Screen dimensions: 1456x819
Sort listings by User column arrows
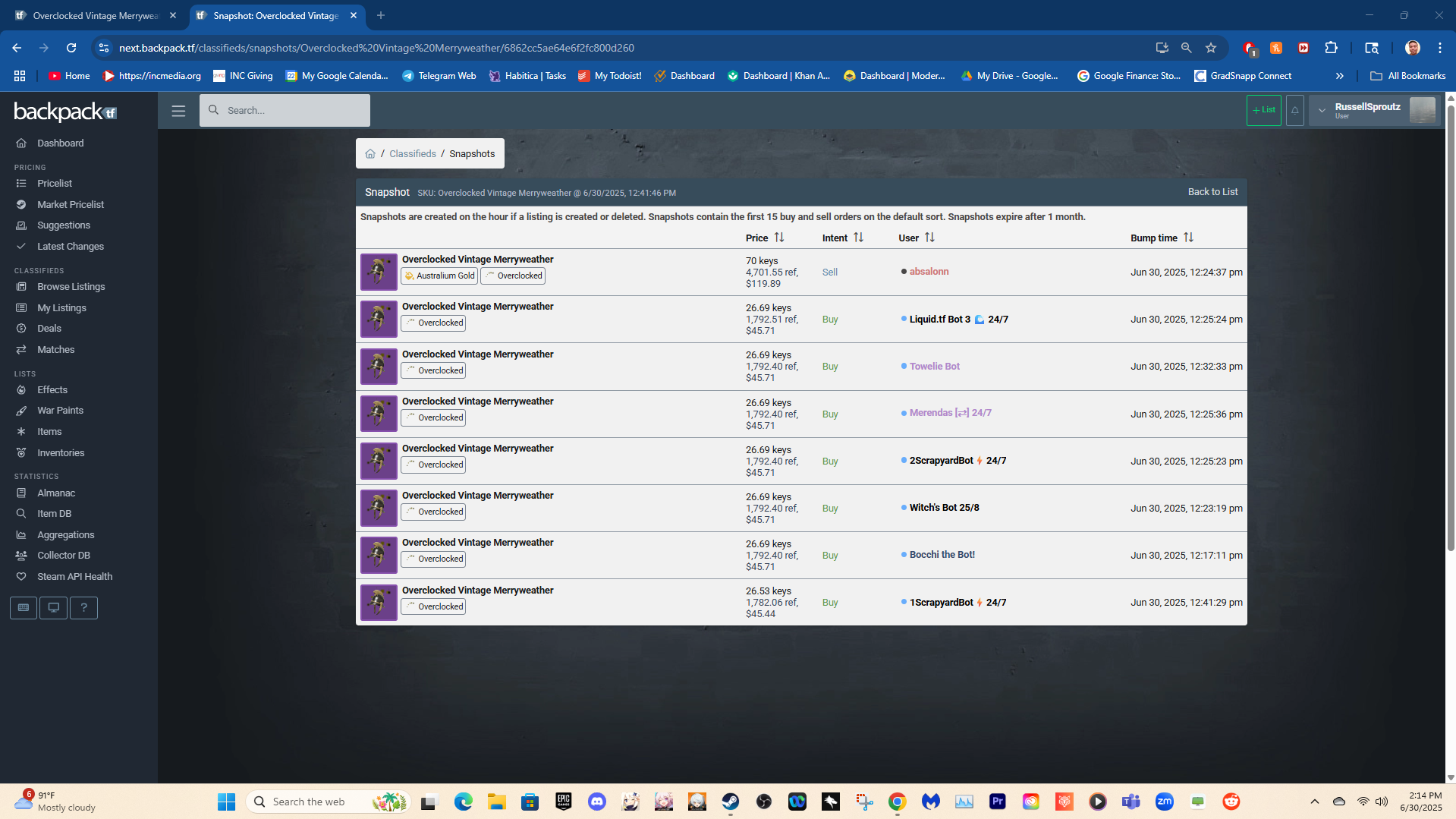coord(929,238)
